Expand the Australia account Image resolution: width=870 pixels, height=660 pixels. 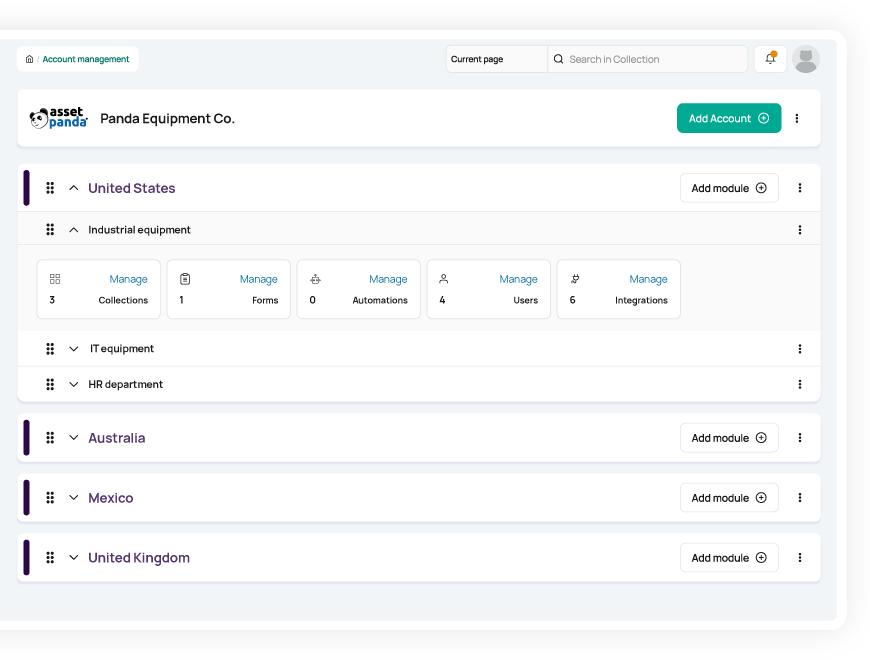tap(73, 438)
